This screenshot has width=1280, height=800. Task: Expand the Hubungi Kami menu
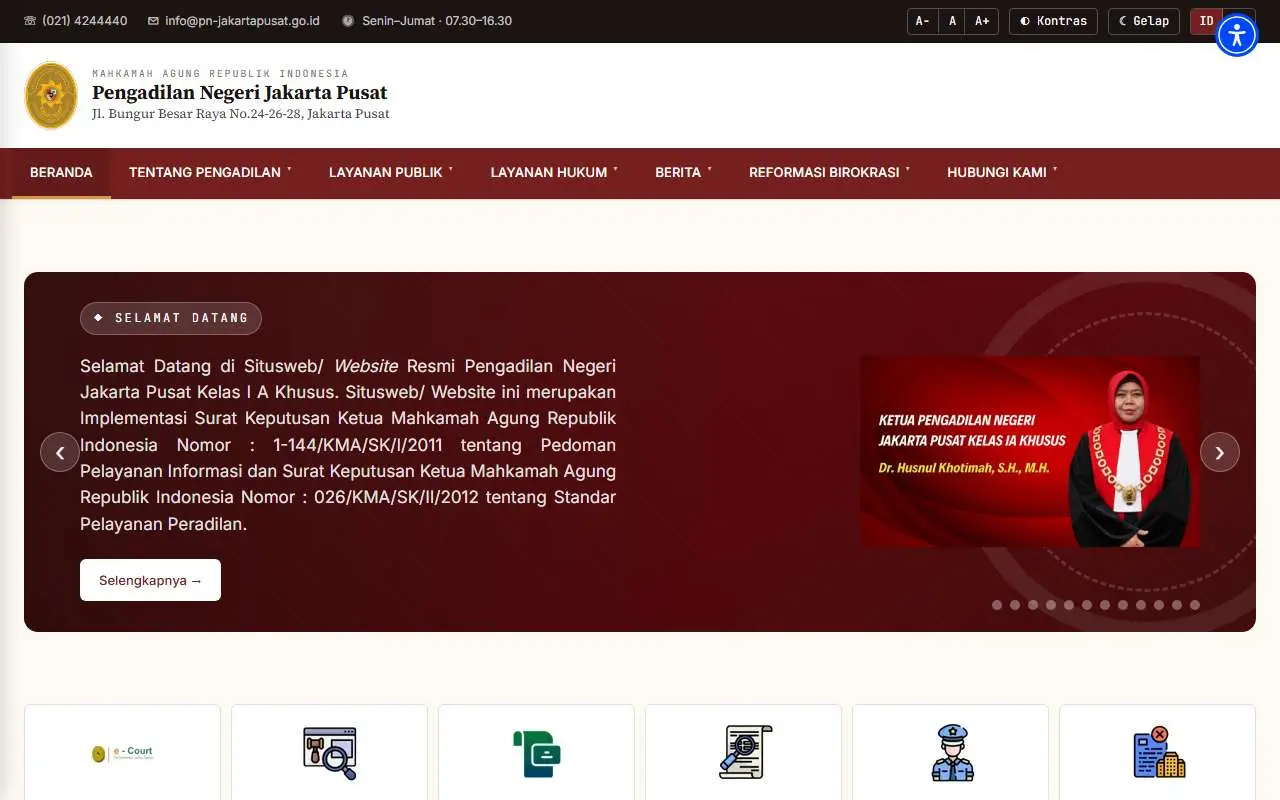click(x=1002, y=172)
